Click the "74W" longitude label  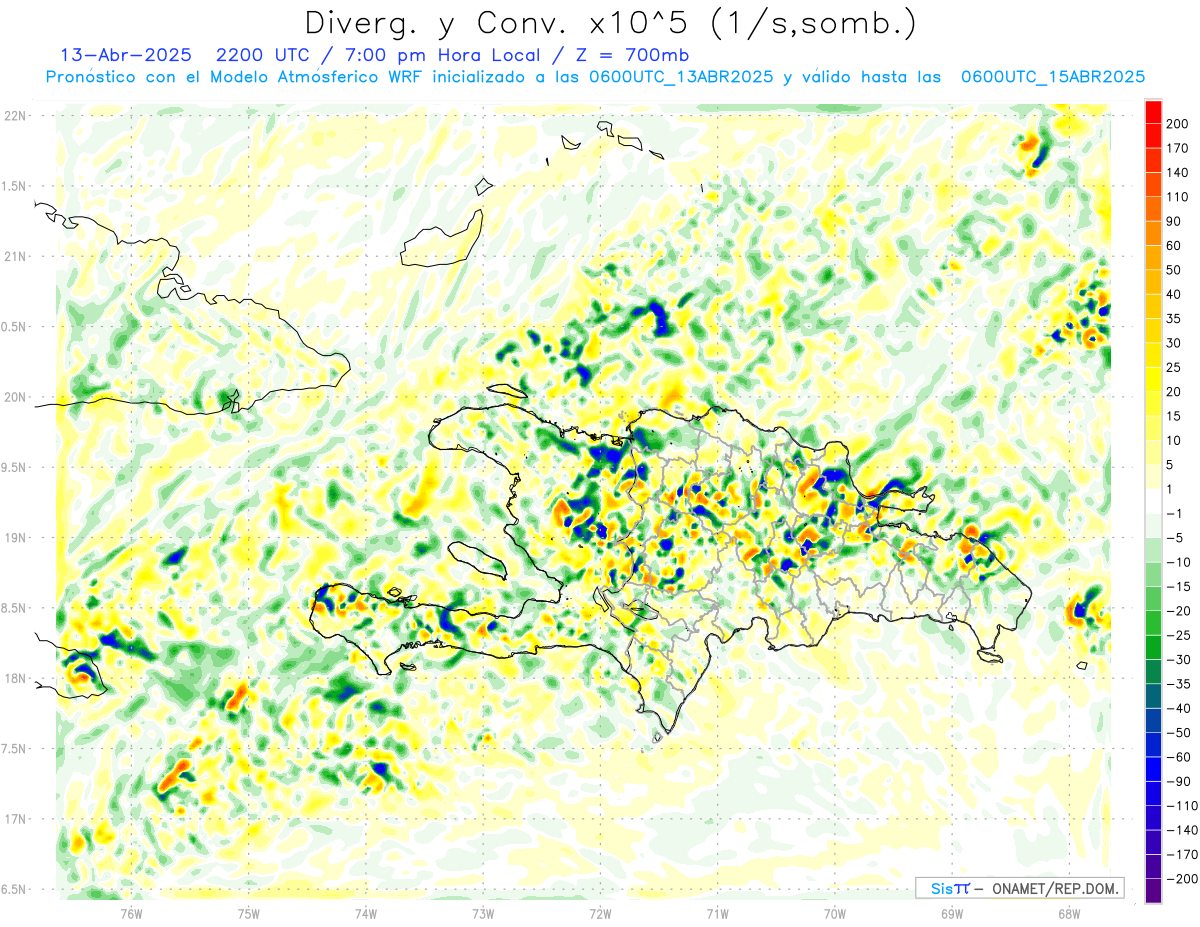tap(365, 913)
